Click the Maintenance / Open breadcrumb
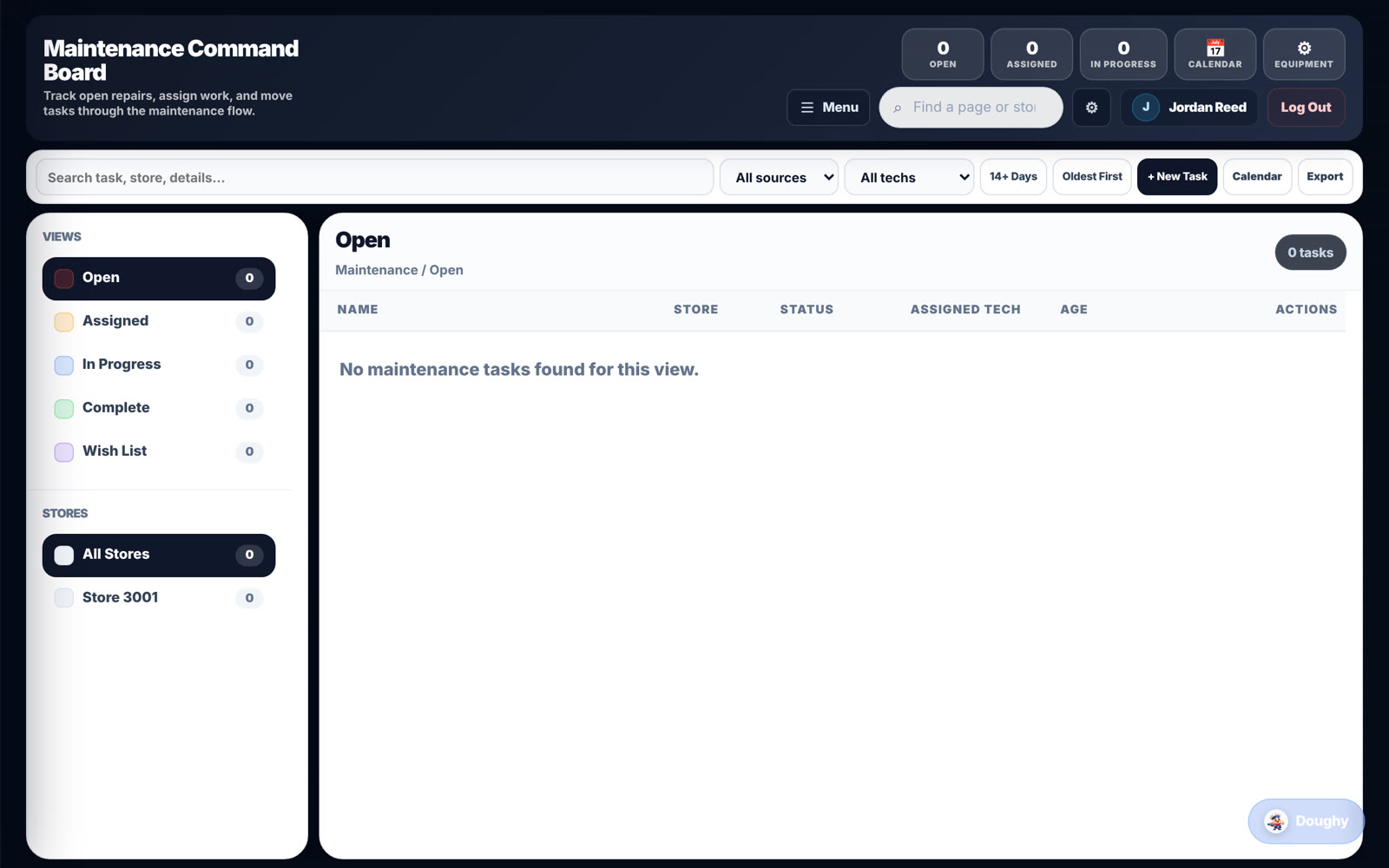1389x868 pixels. pos(399,270)
